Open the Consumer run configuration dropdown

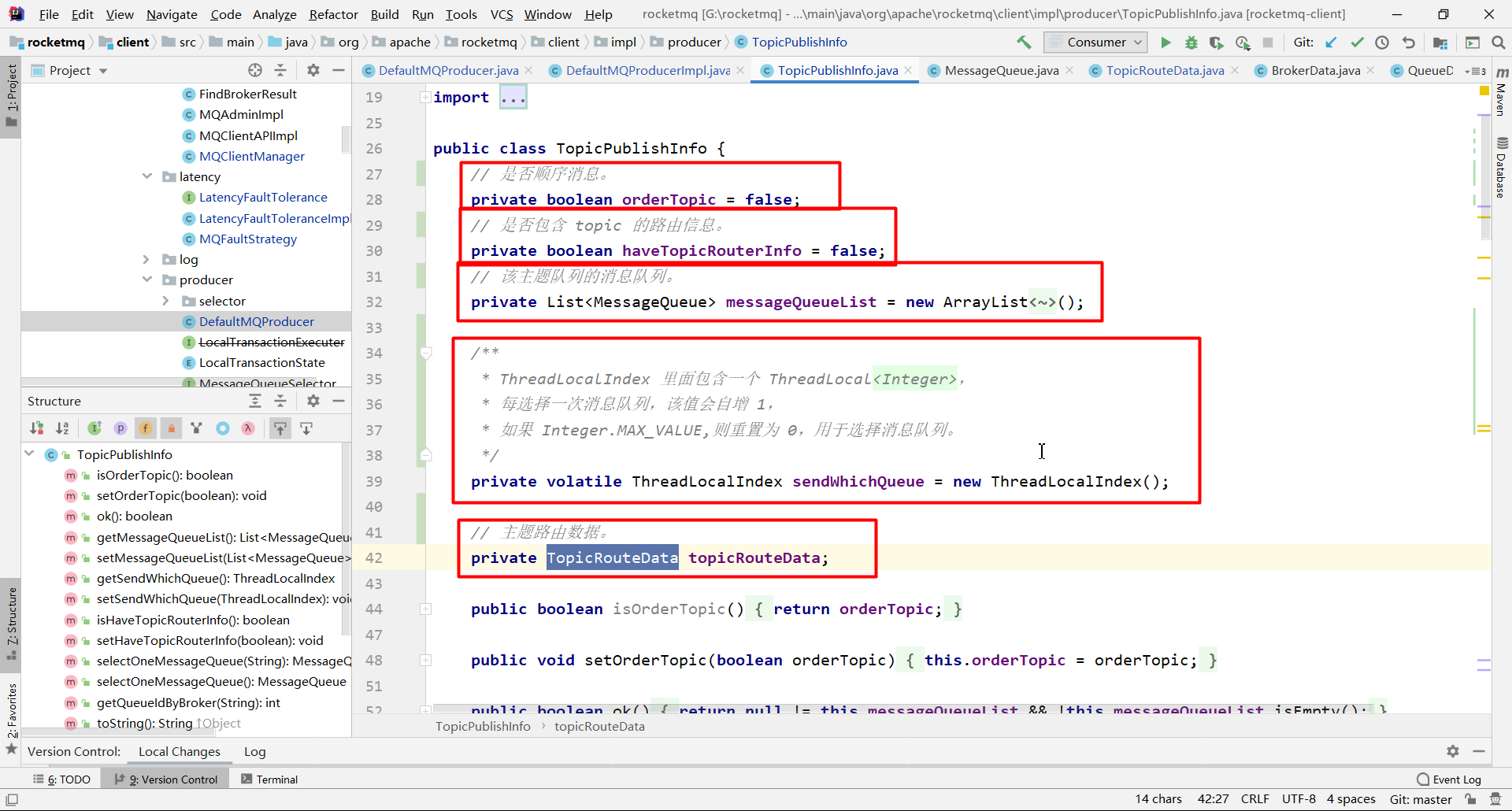point(1095,43)
